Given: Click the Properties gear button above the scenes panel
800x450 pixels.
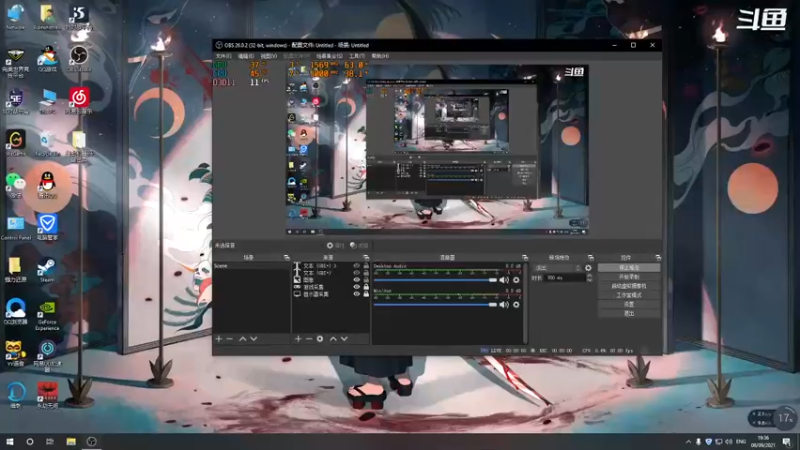Looking at the screenshot, I should 336,245.
